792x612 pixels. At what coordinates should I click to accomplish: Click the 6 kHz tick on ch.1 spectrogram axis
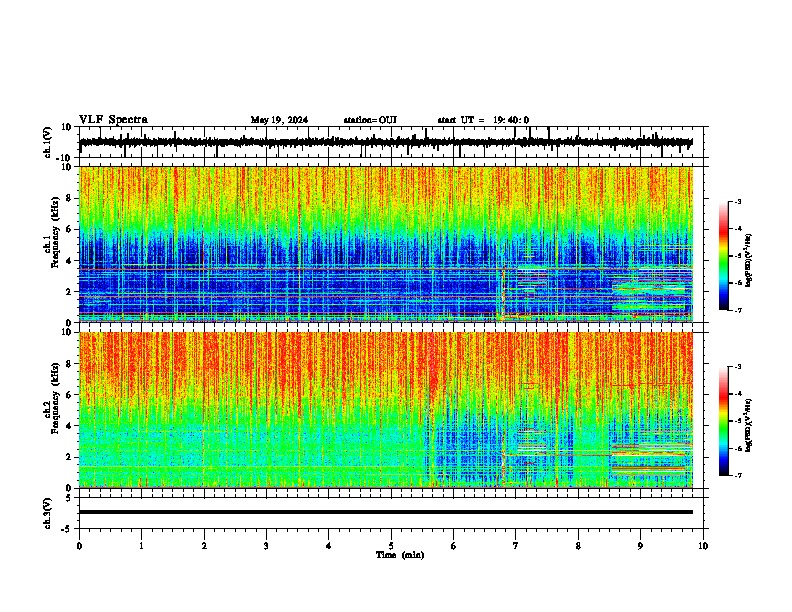69,229
